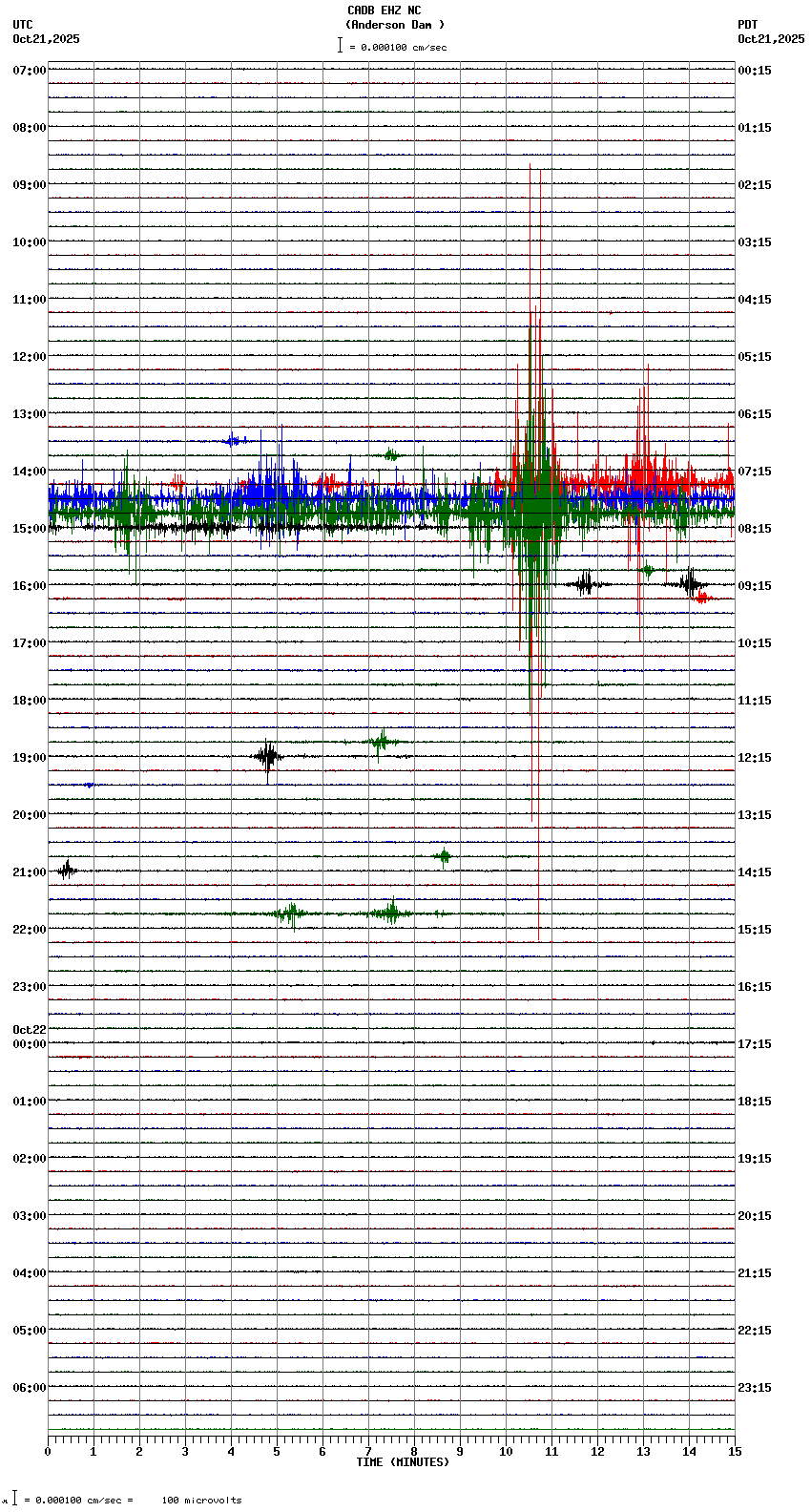Click the '16:15' PDT time label
The width and height of the screenshot is (811, 1512).
(x=755, y=987)
